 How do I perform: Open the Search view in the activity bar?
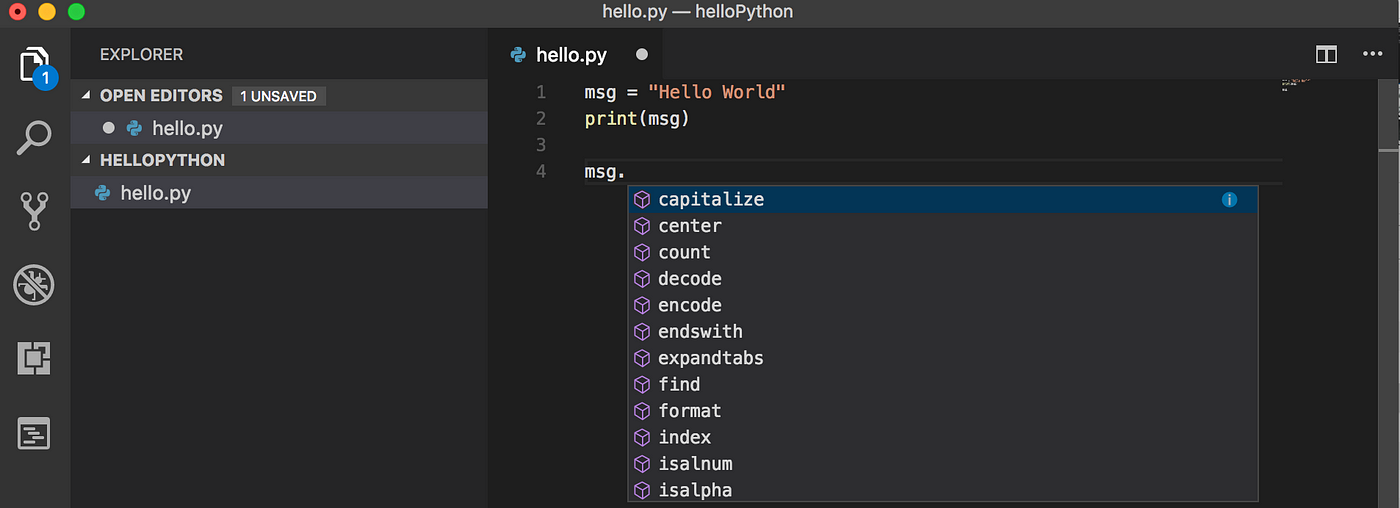(x=35, y=138)
